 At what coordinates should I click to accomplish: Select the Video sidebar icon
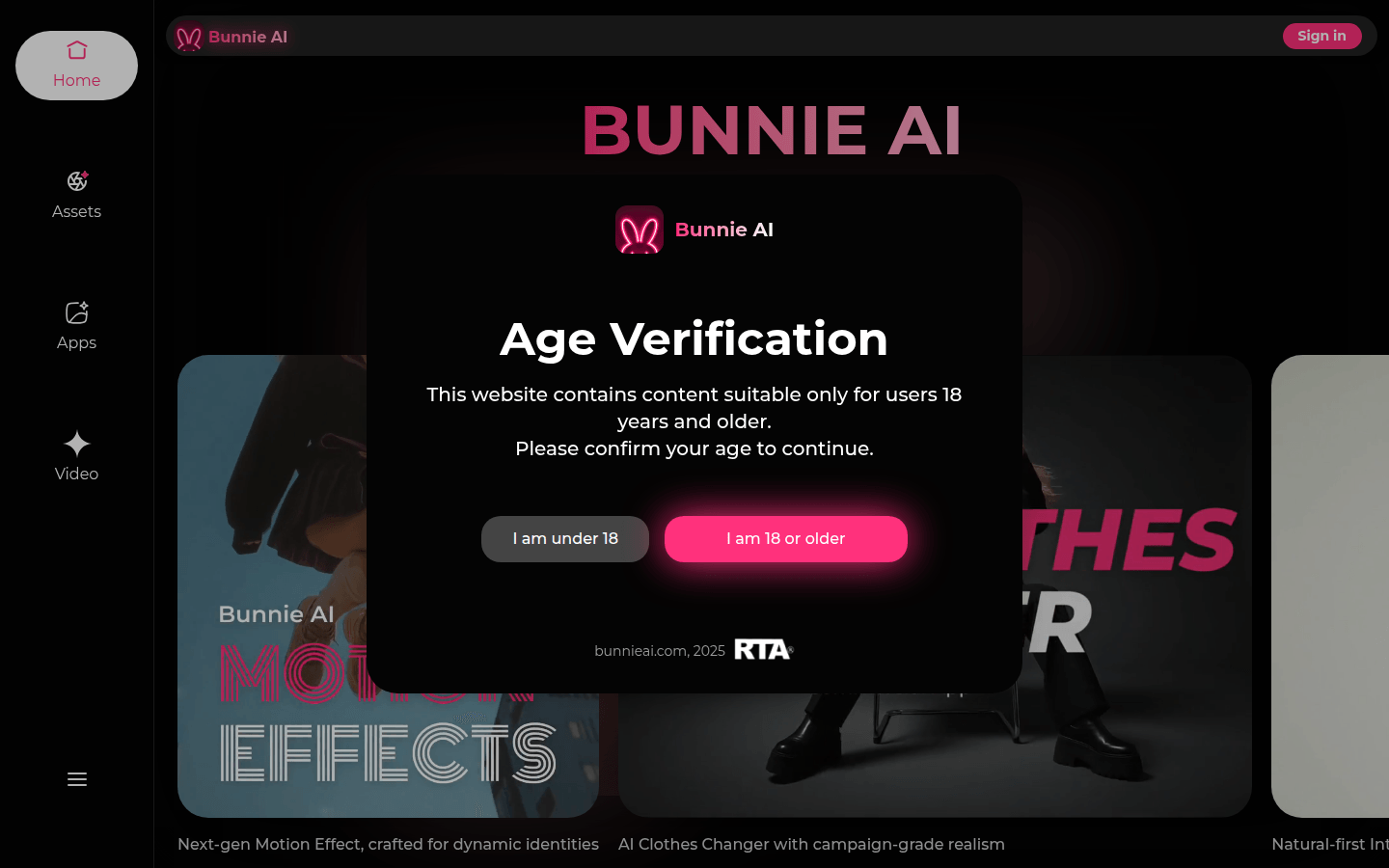pyautogui.click(x=76, y=443)
